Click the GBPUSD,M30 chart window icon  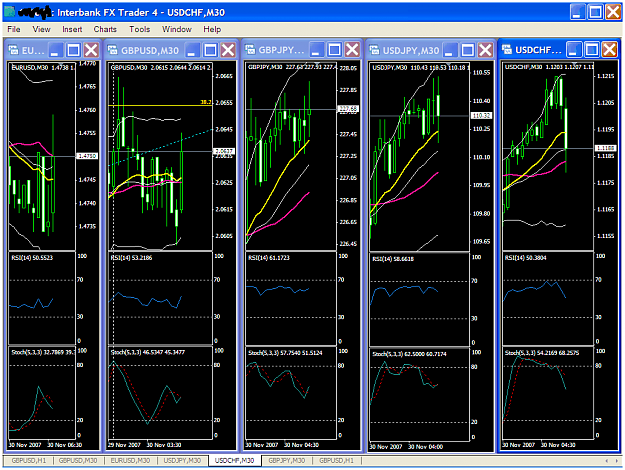click(113, 50)
